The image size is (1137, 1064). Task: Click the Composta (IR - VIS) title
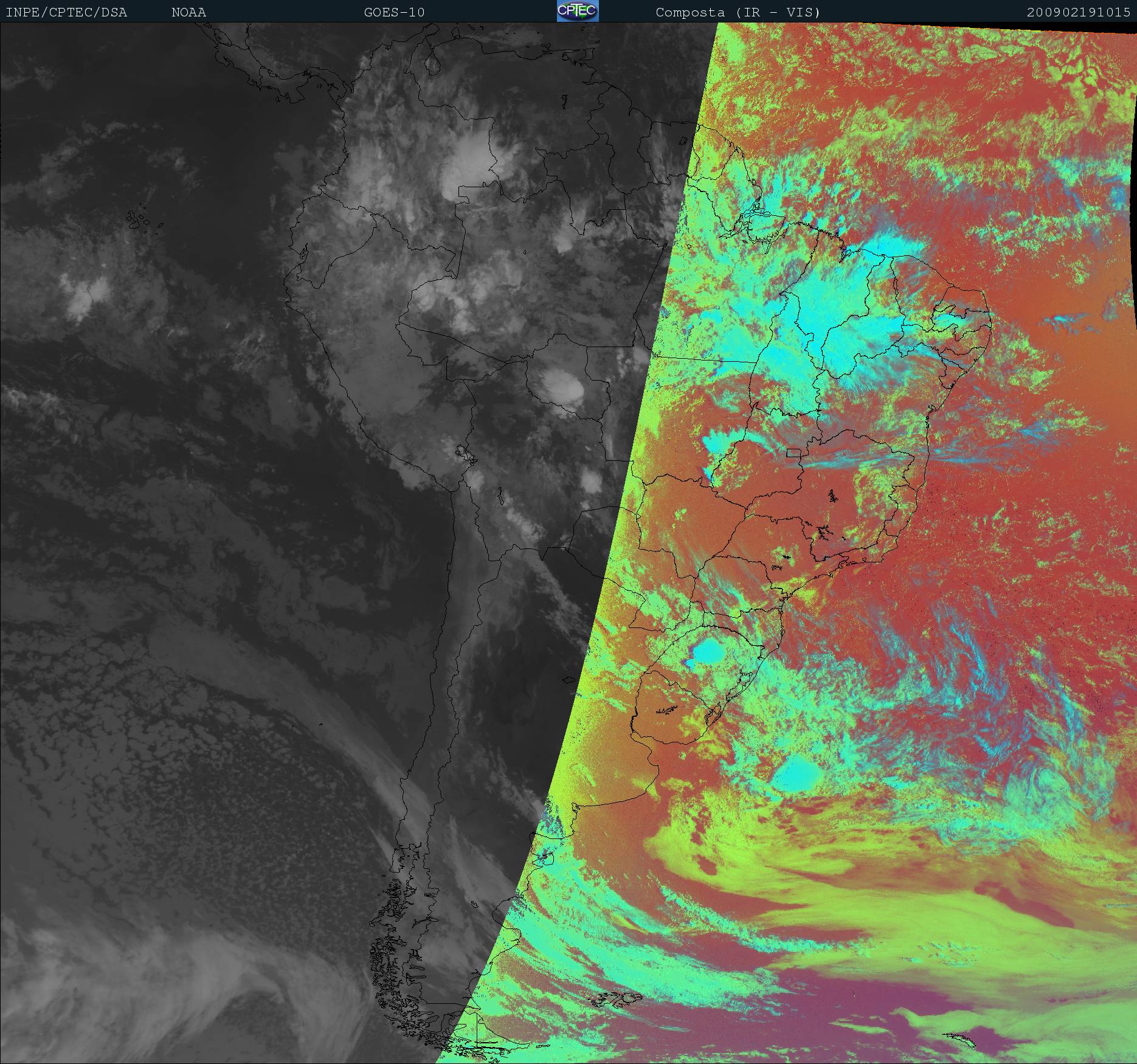[738, 12]
